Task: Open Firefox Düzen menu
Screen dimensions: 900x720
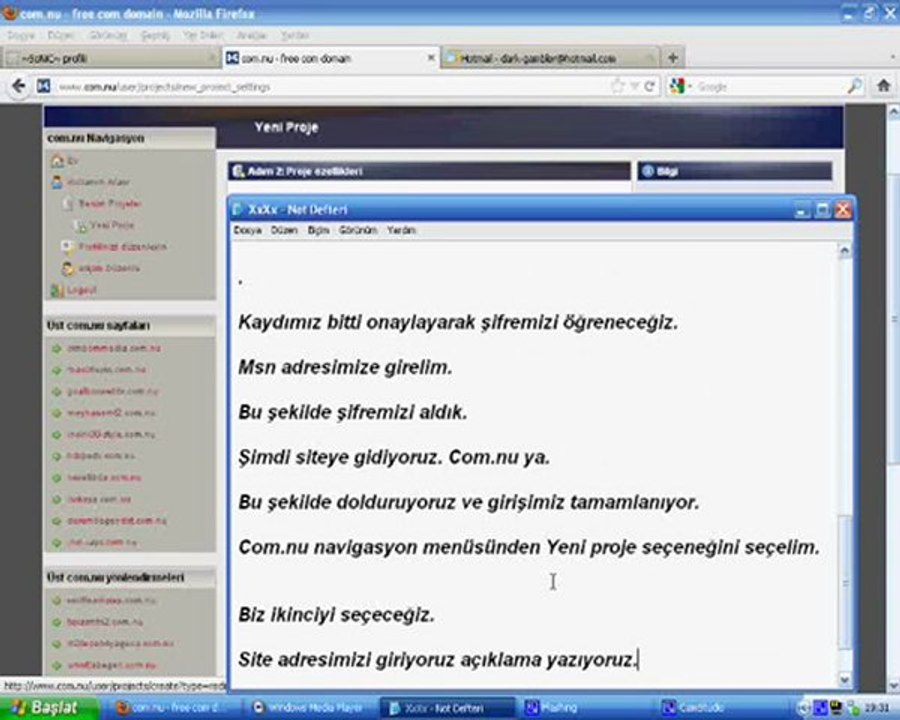Action: [61, 36]
